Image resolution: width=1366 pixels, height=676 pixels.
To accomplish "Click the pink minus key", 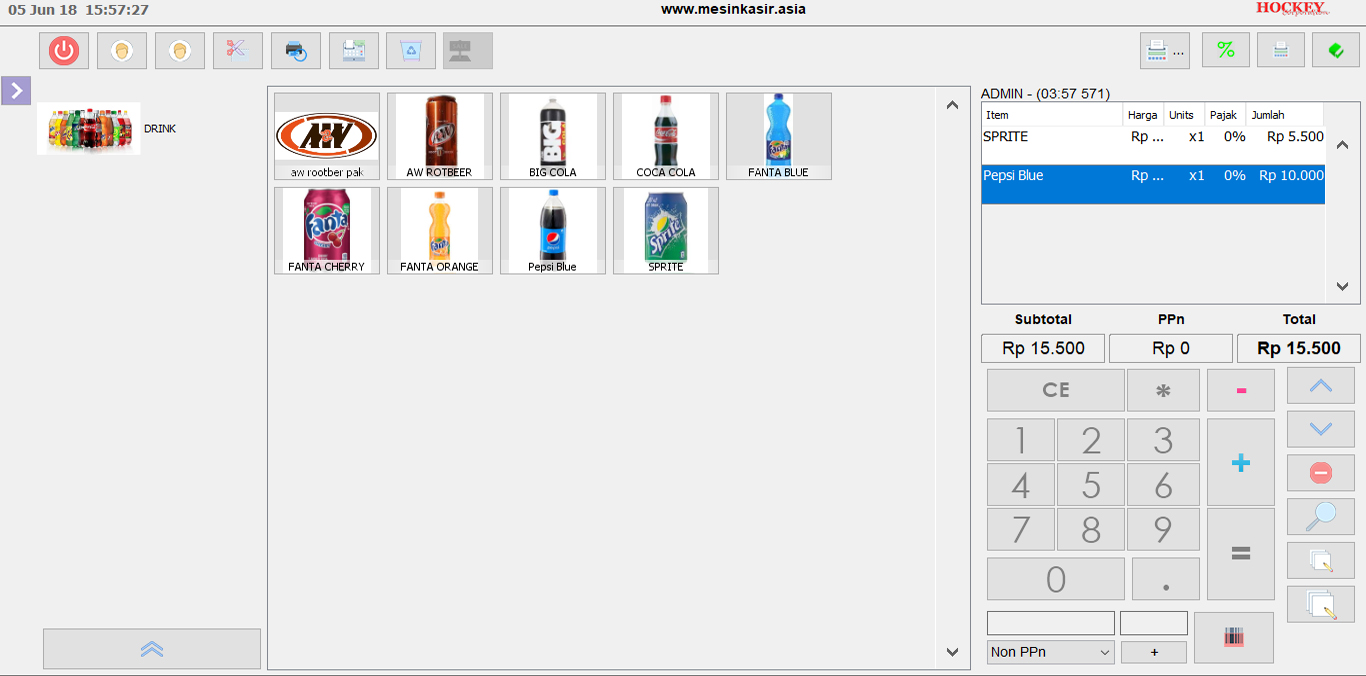I will coord(1241,390).
